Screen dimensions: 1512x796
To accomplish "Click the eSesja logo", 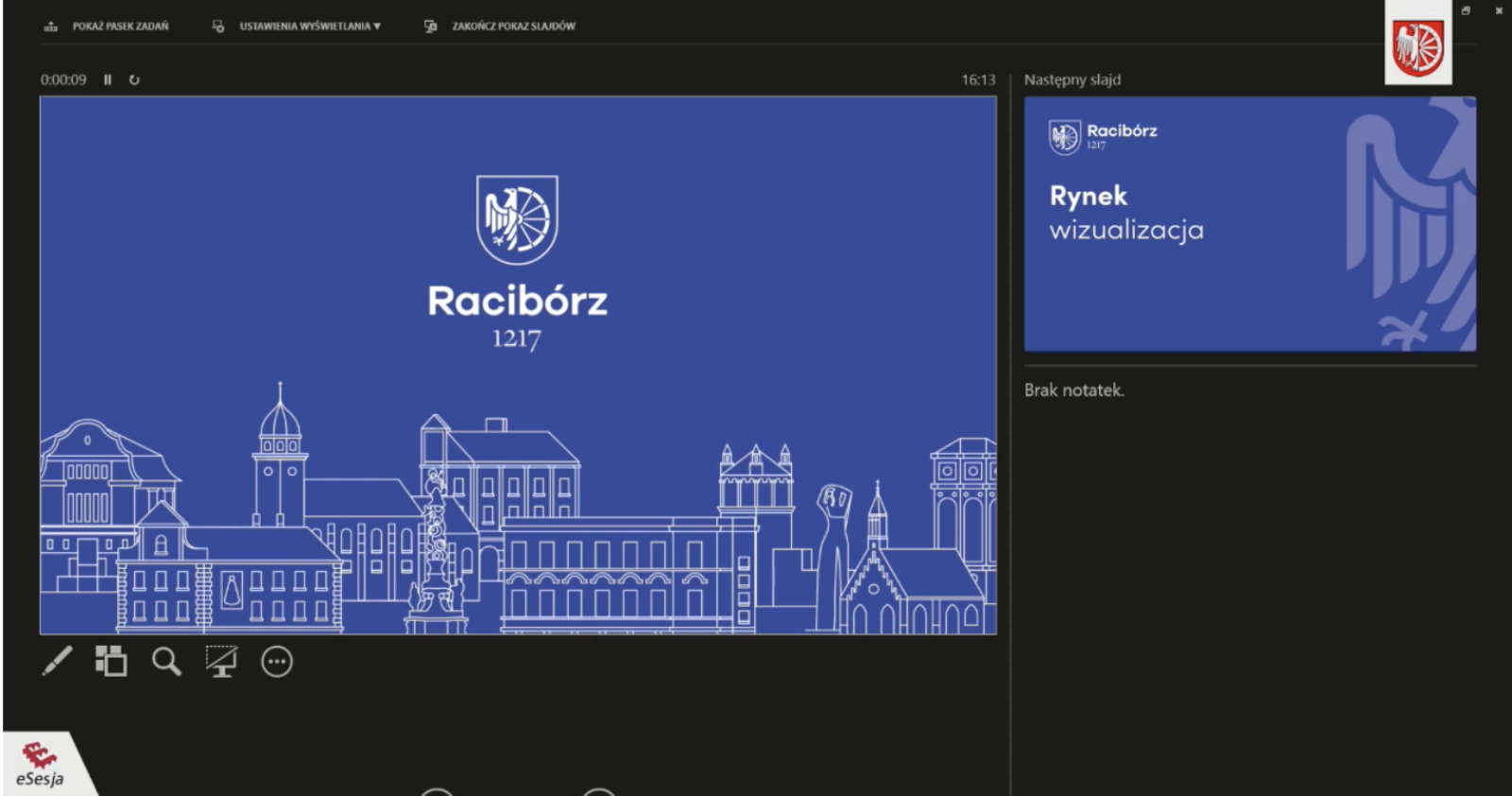I will pos(40,766).
